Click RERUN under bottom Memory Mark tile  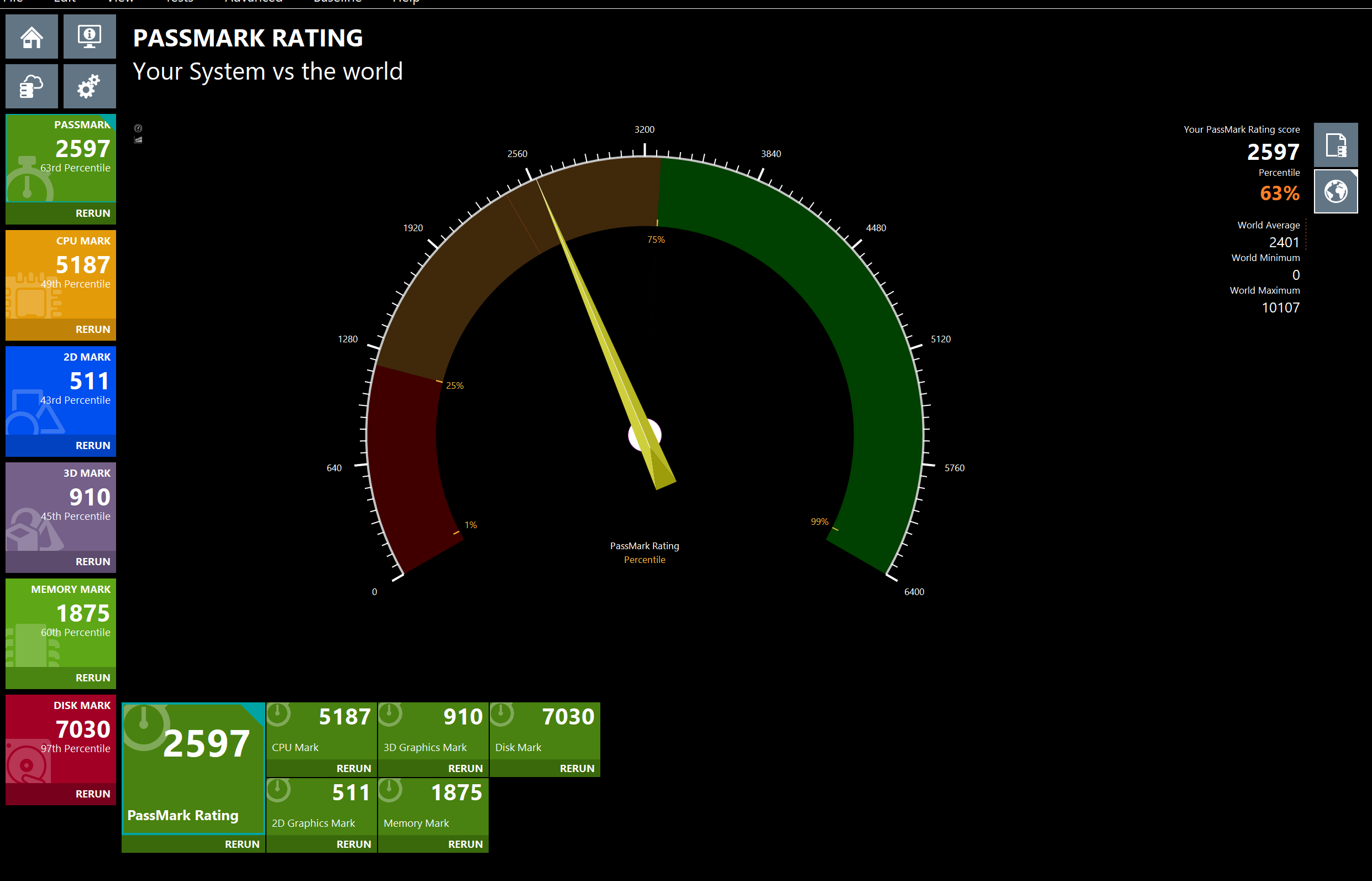(433, 844)
